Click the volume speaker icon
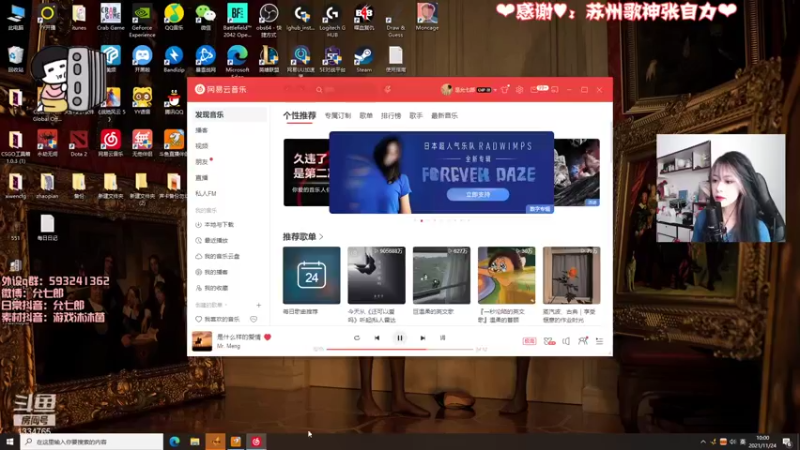This screenshot has height=450, width=800. point(566,341)
